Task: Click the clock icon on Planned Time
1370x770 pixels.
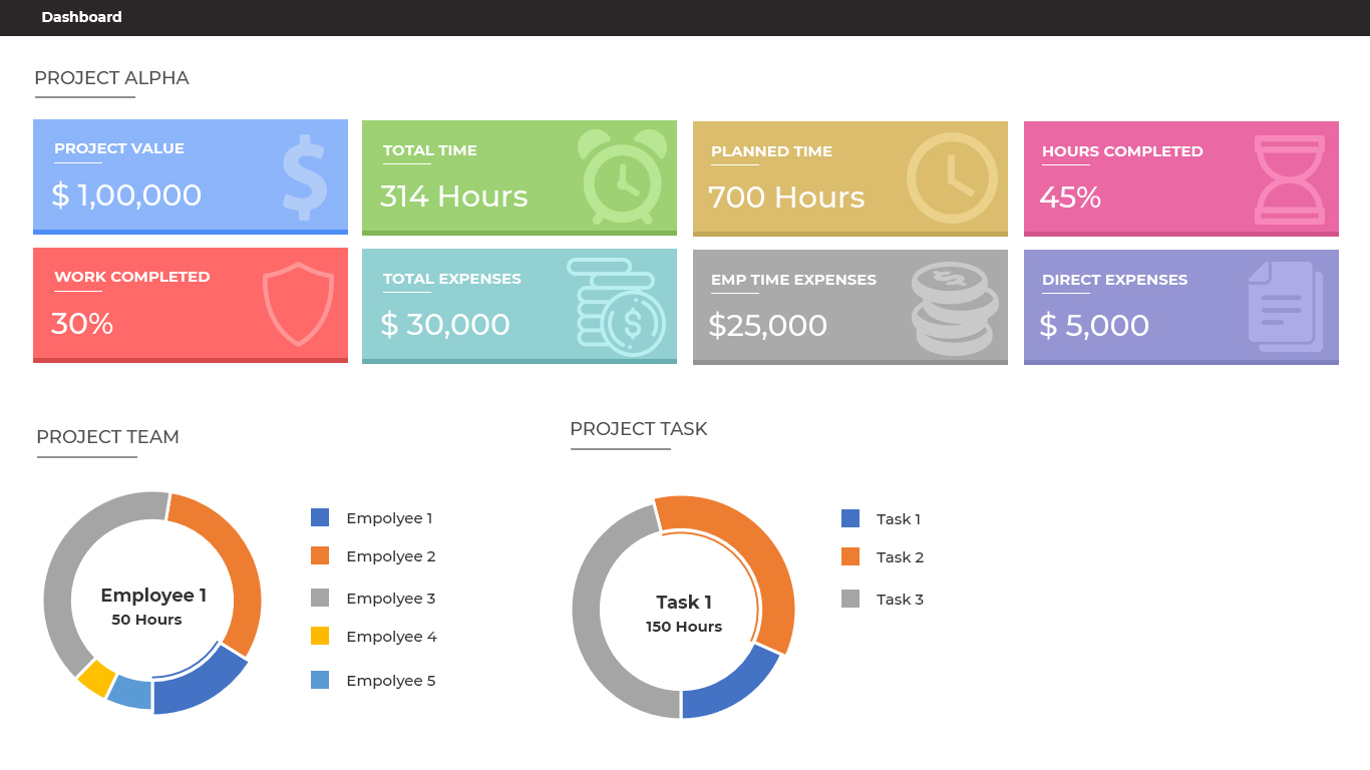Action: [951, 178]
